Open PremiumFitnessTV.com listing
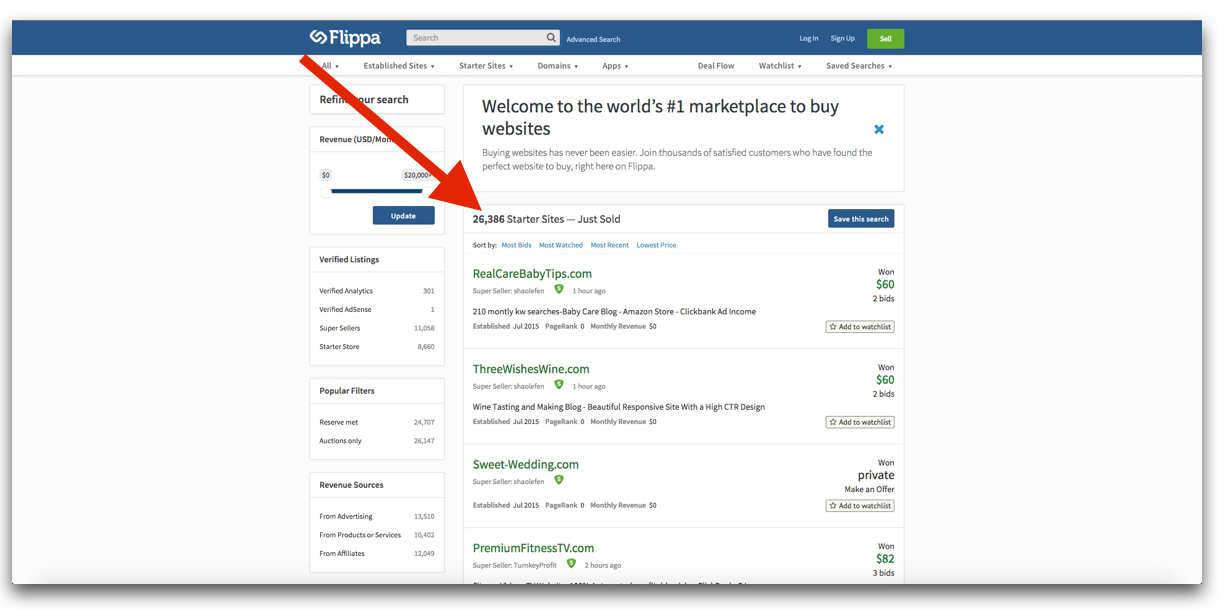Image resolution: width=1224 pixels, height=610 pixels. click(534, 548)
